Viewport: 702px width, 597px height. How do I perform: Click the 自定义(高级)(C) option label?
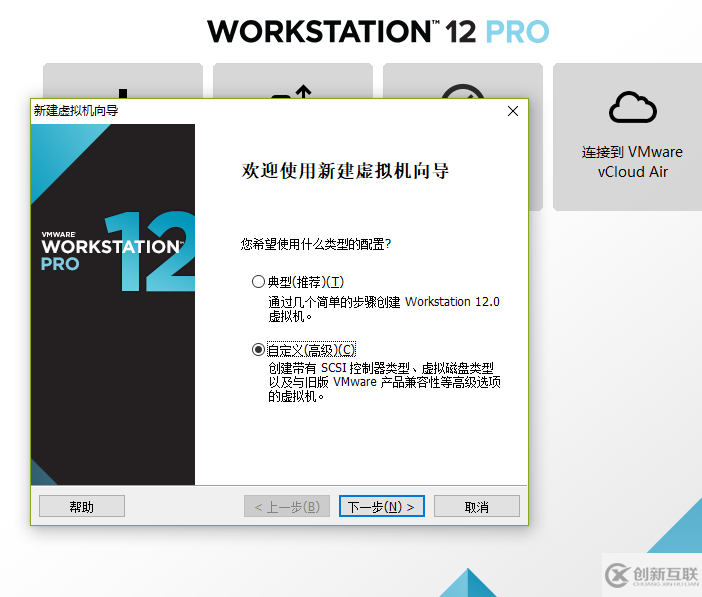click(312, 350)
